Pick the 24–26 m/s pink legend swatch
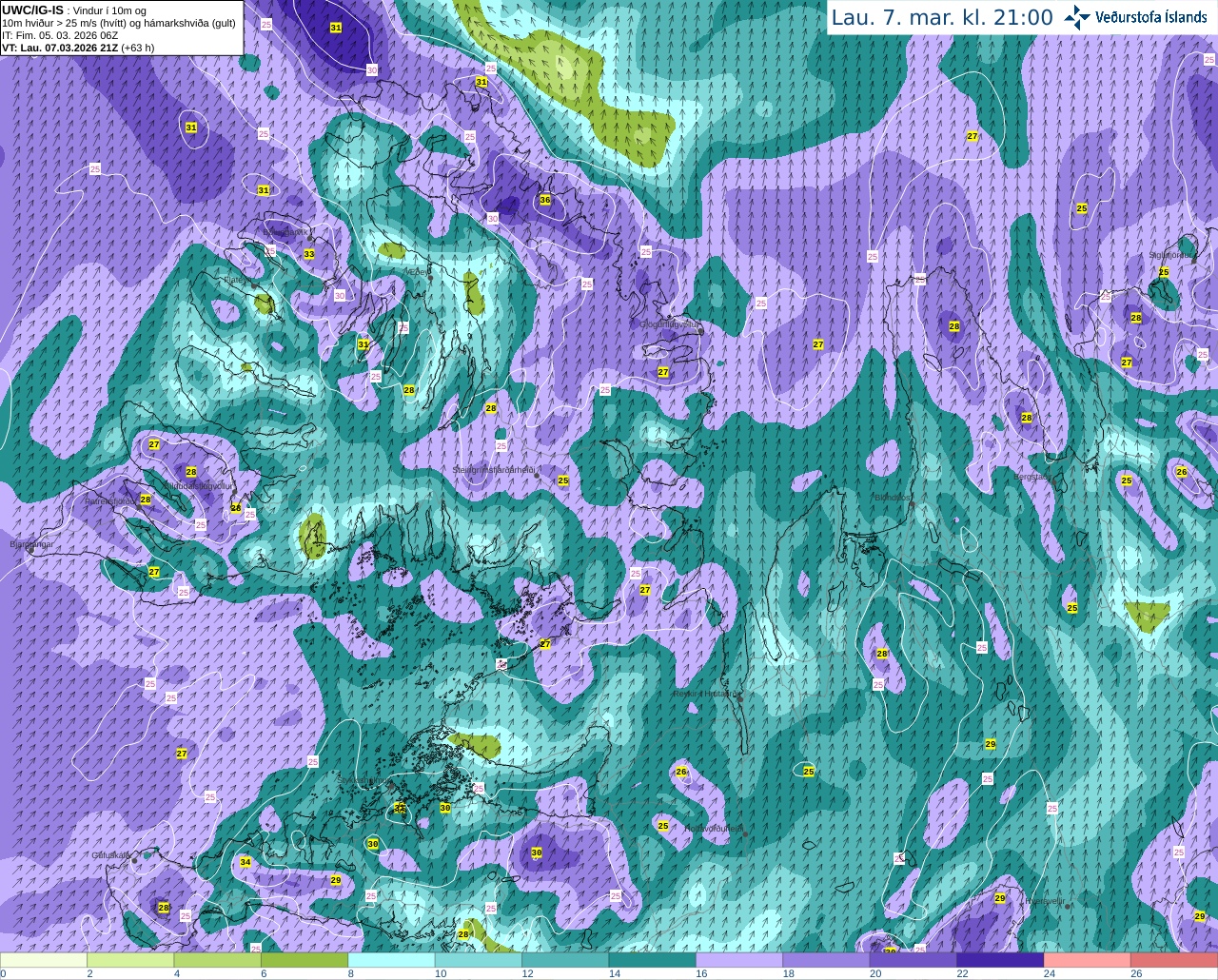1218x980 pixels. pos(1088,960)
